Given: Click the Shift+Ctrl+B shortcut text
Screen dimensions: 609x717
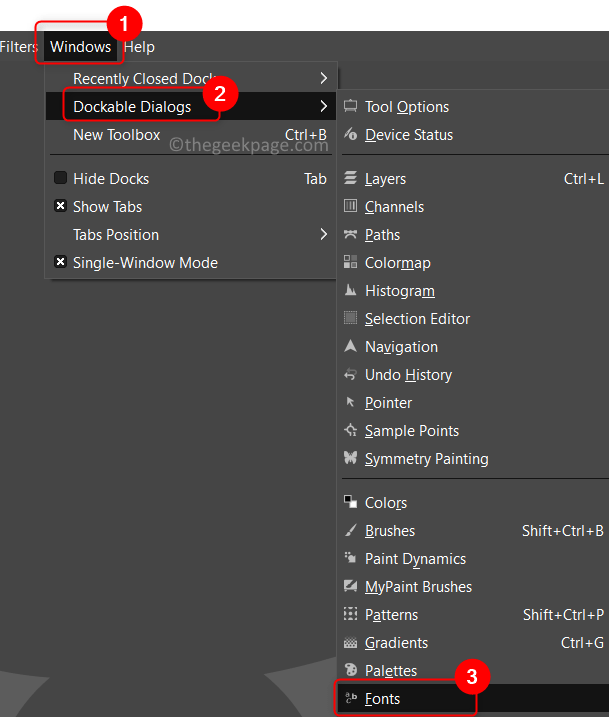Looking at the screenshot, I should point(563,530).
